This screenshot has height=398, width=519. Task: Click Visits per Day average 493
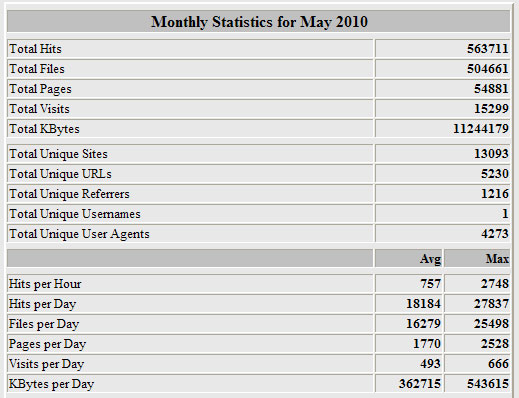[430, 364]
